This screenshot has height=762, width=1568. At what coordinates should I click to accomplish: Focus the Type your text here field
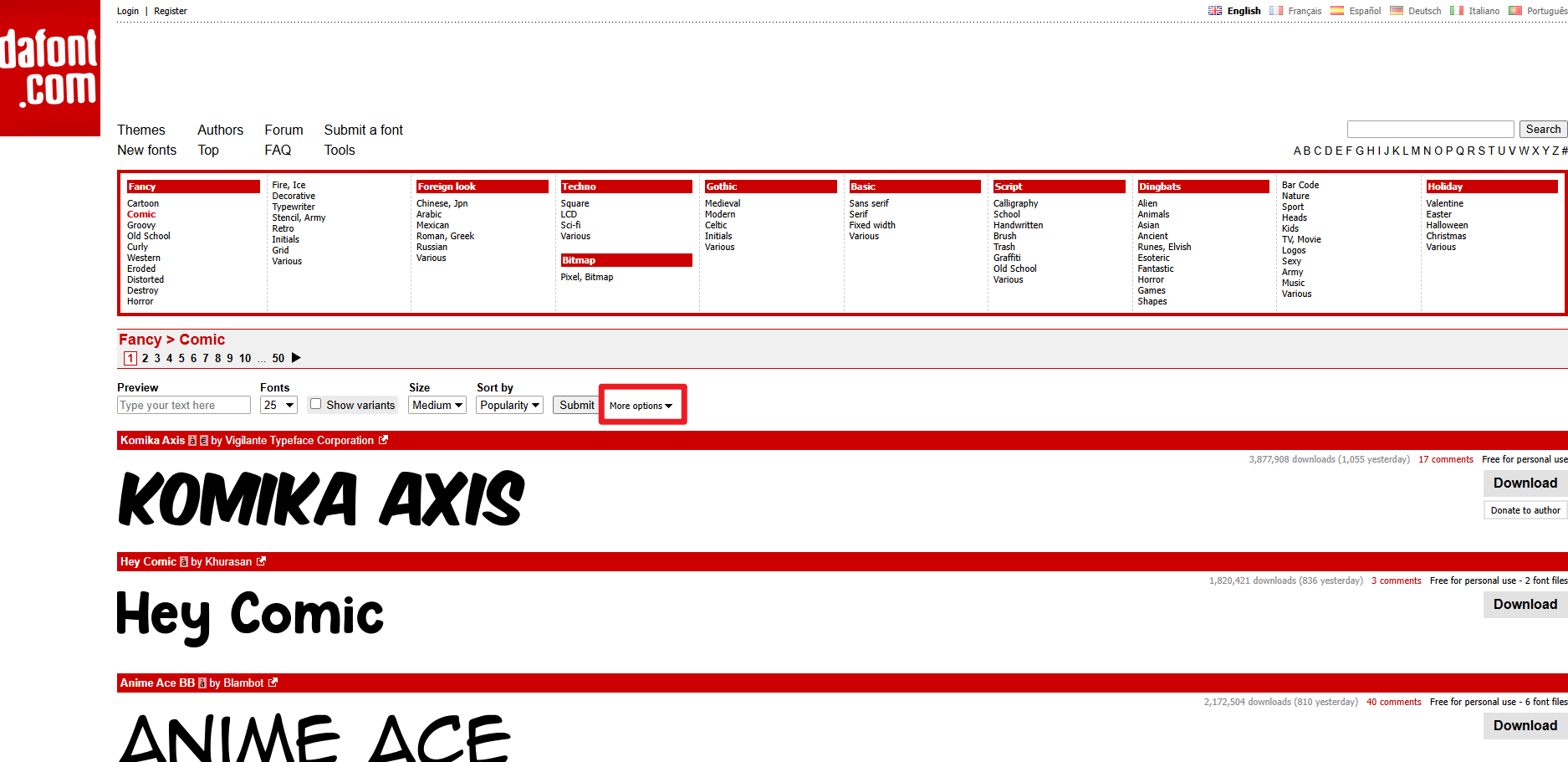click(x=184, y=405)
